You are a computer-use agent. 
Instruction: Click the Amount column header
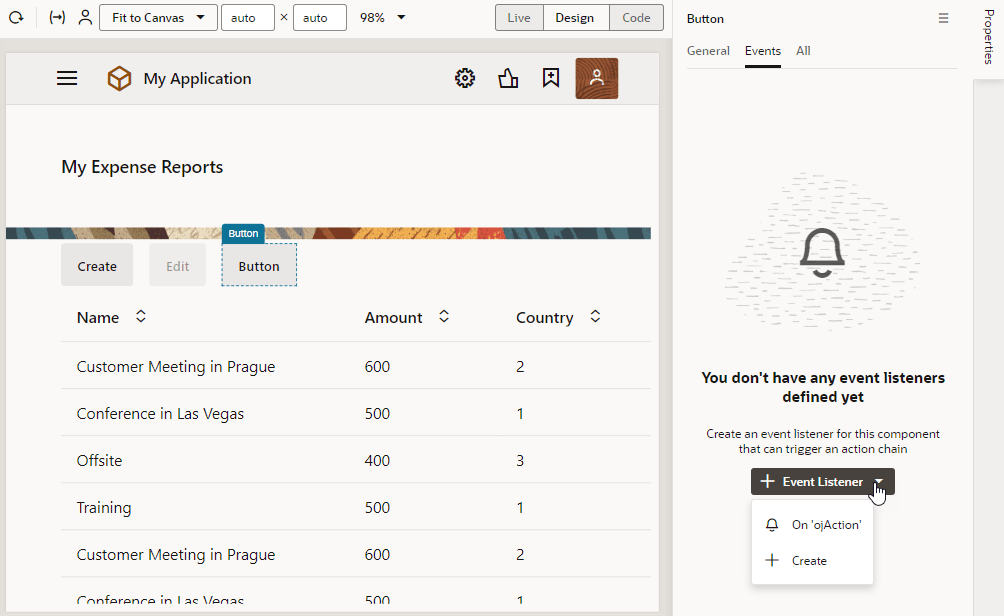(x=393, y=318)
